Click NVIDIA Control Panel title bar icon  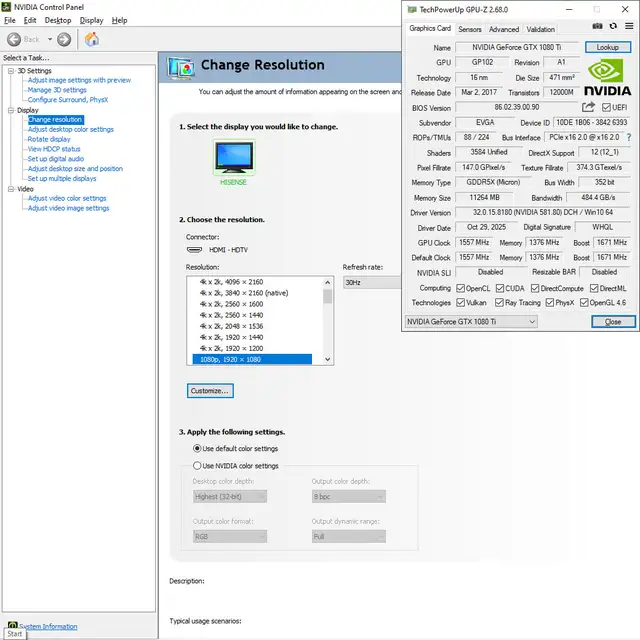6,7
